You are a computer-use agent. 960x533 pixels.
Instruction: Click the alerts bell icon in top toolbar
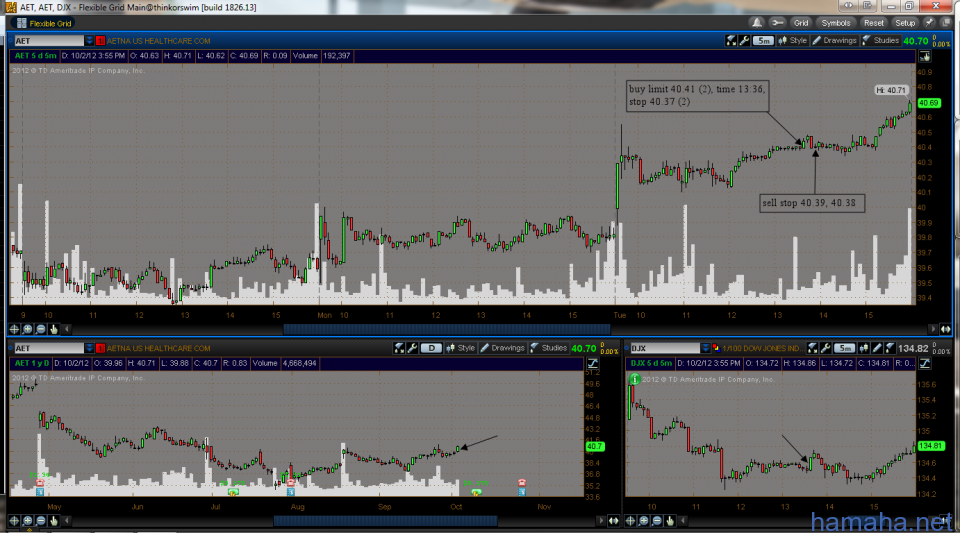tap(756, 22)
